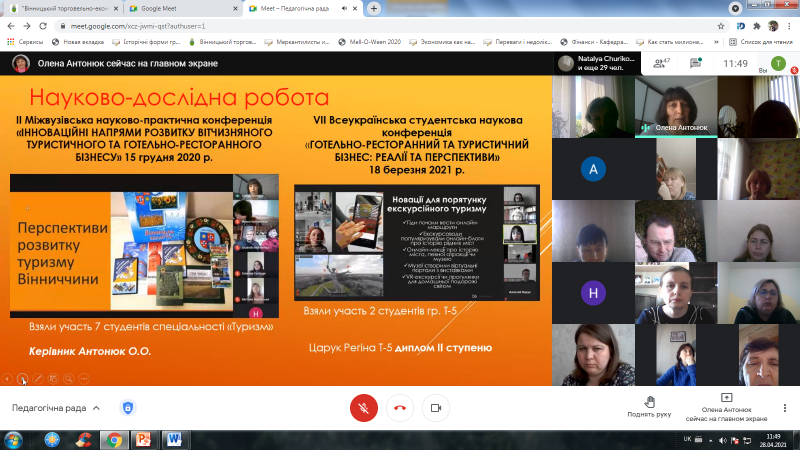This screenshot has height=450, width=800.
Task: Select the participant tile with letter A
Action: (x=593, y=169)
